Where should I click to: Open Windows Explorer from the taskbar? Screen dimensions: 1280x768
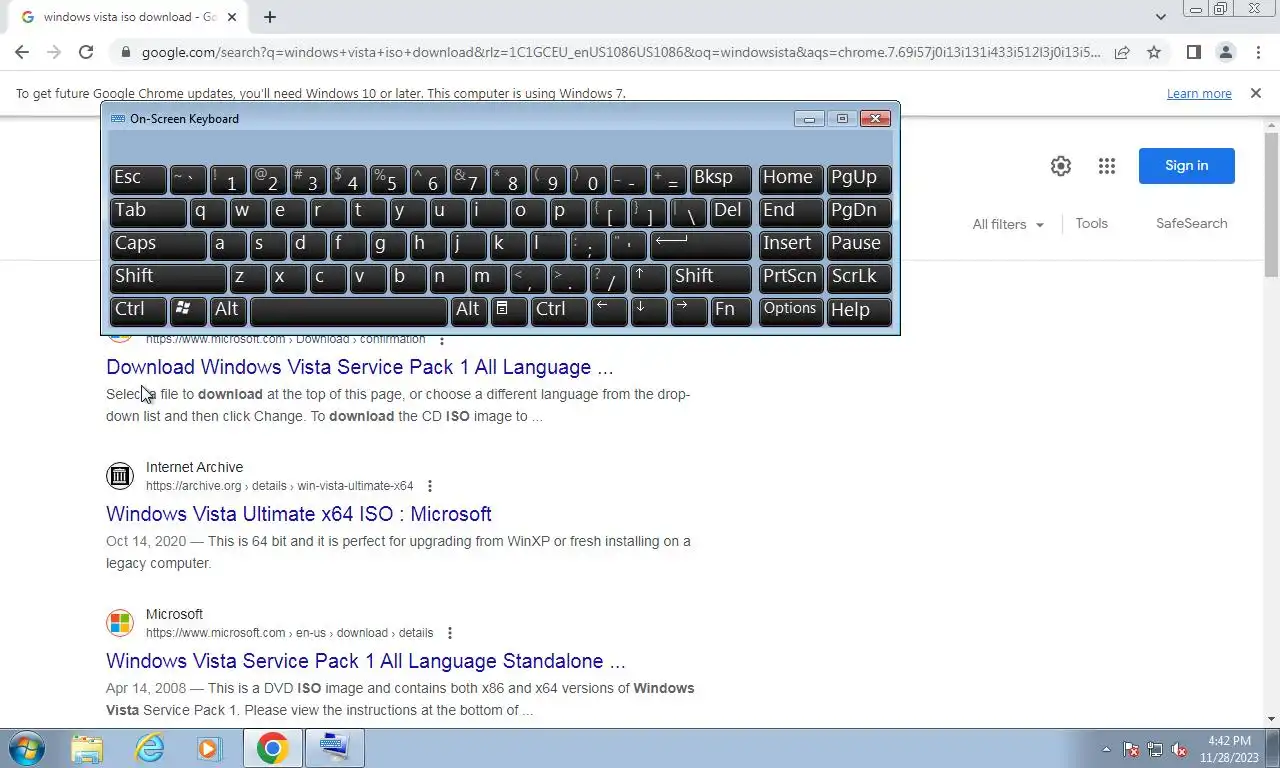87,748
